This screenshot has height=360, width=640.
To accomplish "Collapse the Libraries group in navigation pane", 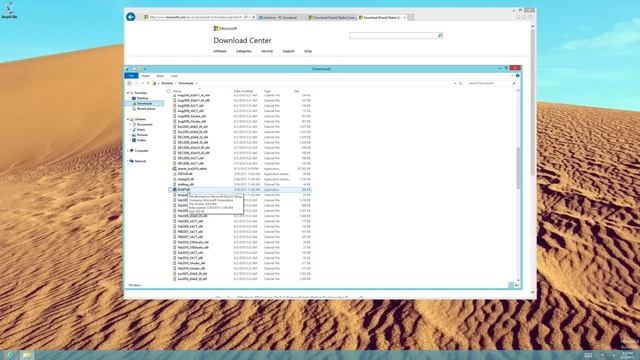I will click(127, 119).
